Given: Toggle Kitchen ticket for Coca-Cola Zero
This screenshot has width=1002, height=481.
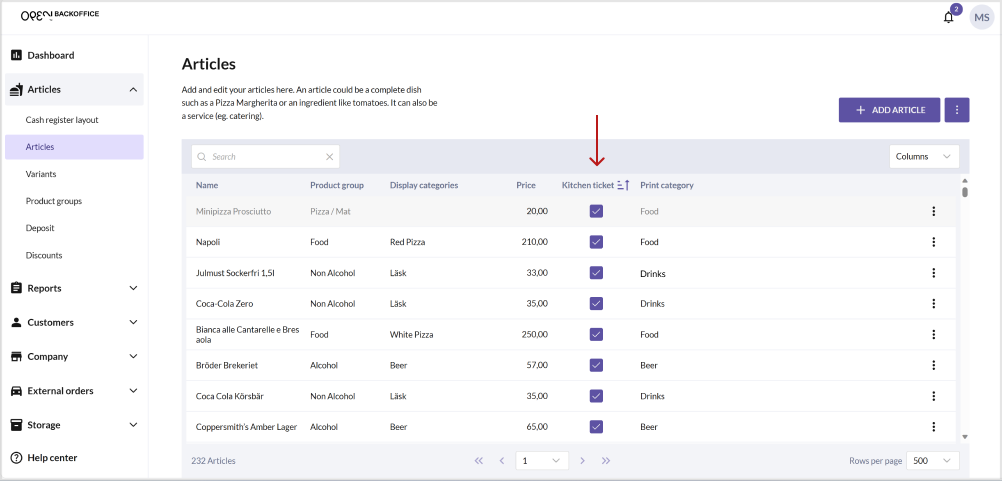Looking at the screenshot, I should (x=596, y=303).
